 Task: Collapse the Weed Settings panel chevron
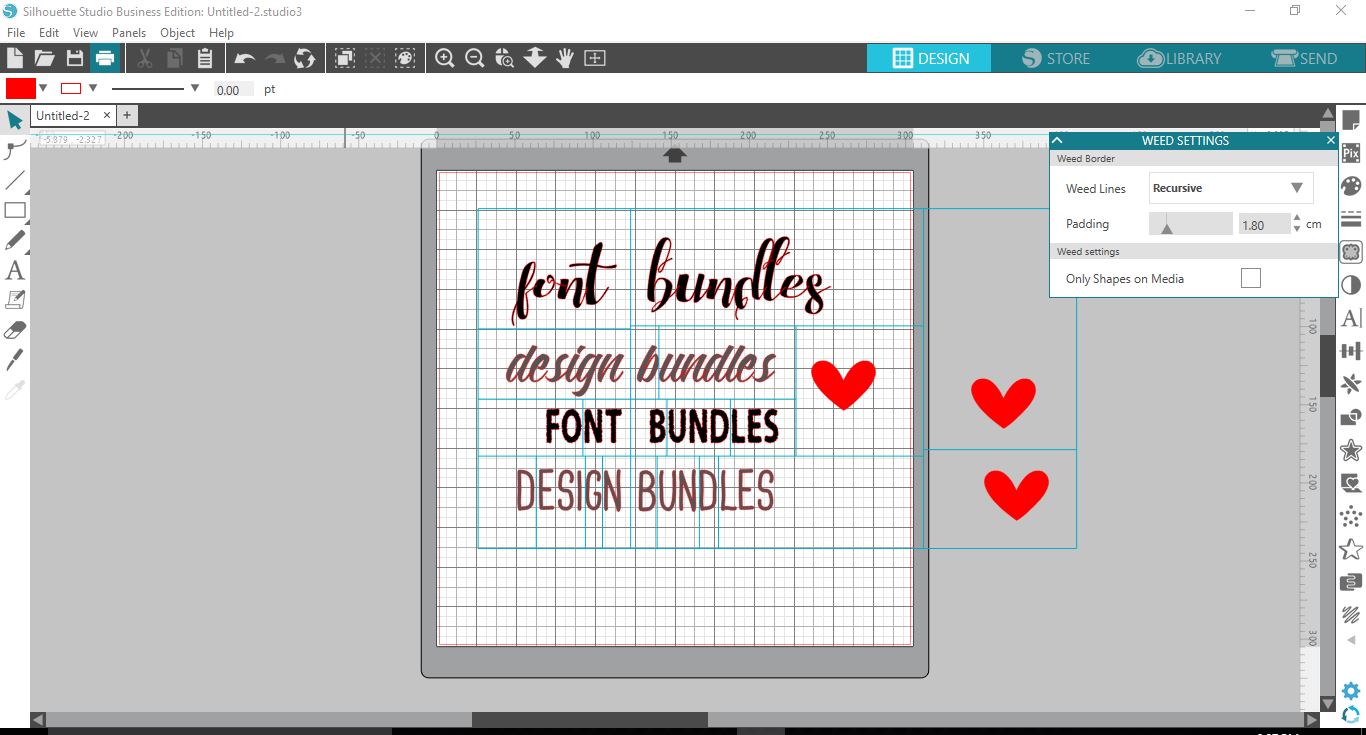(x=1057, y=141)
